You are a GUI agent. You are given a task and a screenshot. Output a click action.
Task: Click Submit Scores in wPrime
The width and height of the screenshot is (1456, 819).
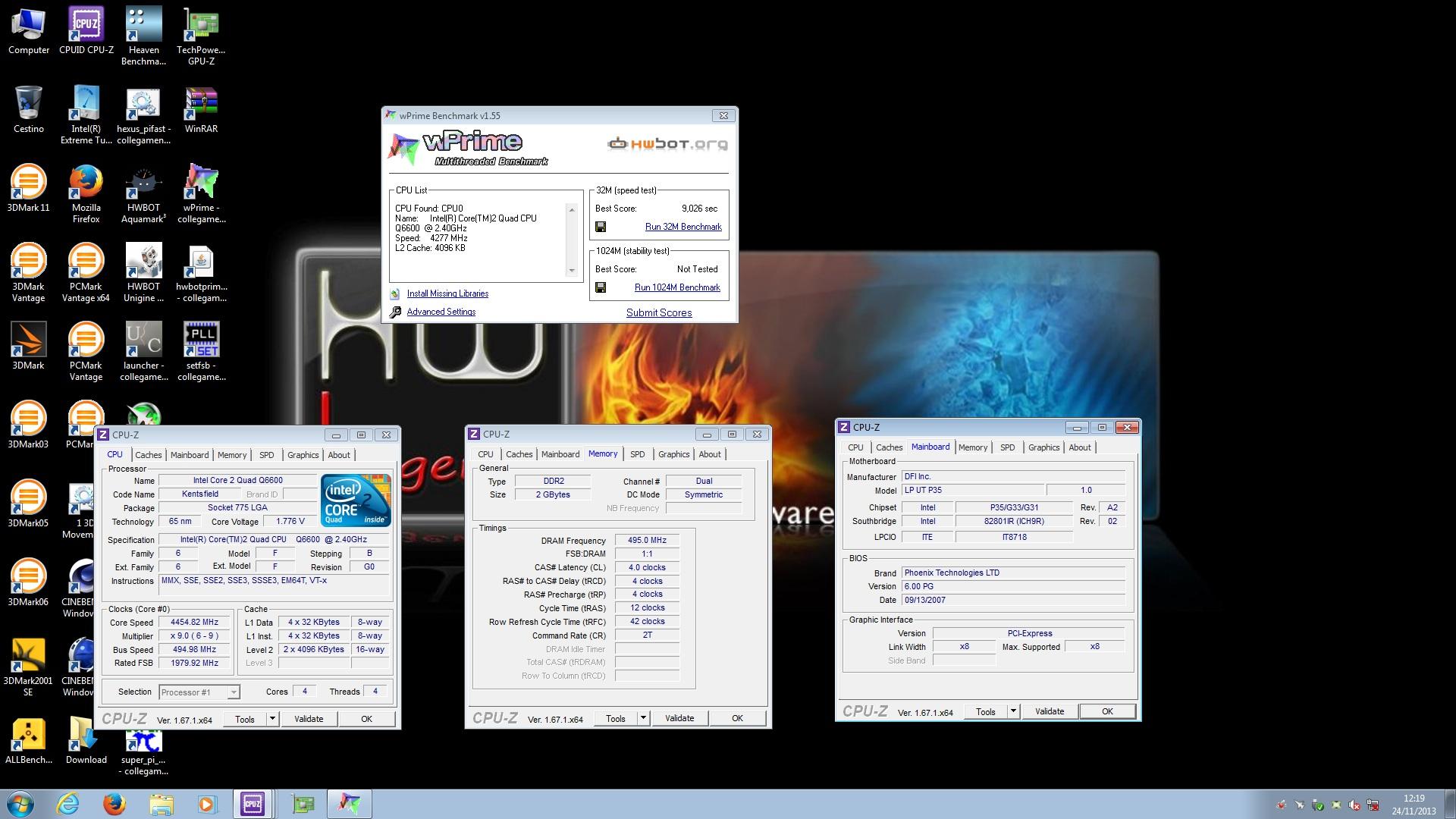pyautogui.click(x=659, y=312)
